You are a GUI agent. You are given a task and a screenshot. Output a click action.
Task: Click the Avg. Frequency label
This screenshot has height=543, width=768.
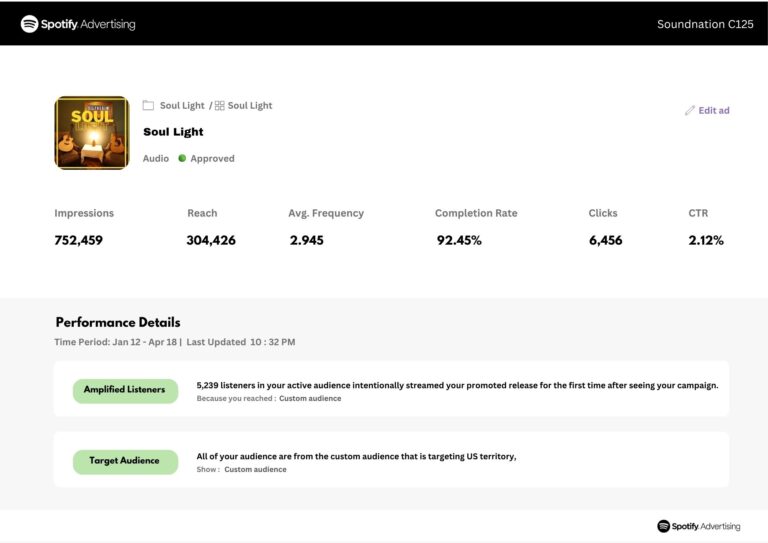click(x=326, y=213)
